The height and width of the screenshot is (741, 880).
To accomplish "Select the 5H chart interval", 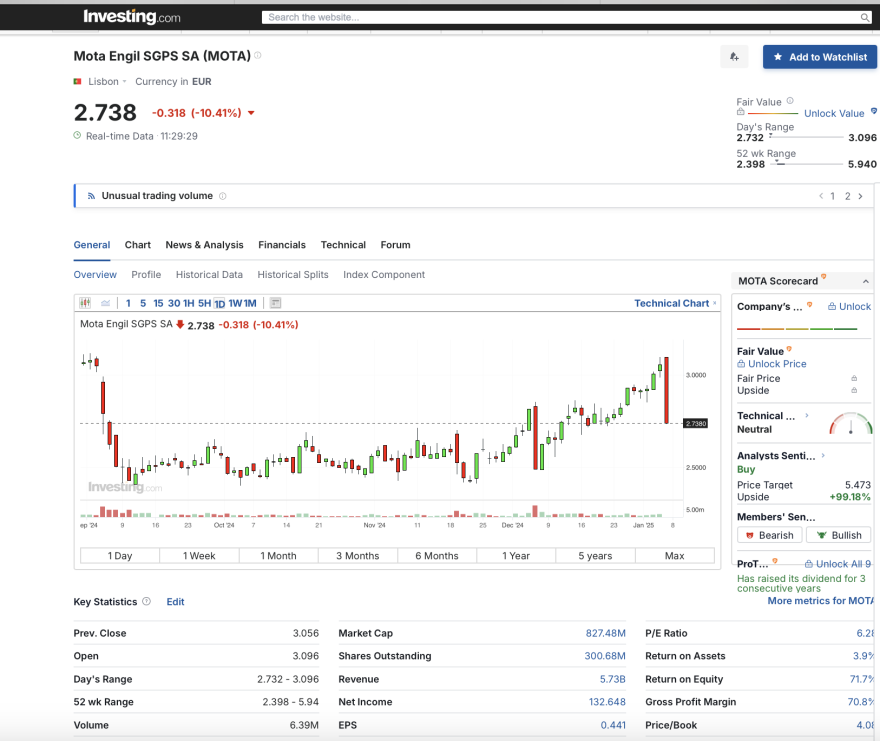I will click(x=204, y=303).
